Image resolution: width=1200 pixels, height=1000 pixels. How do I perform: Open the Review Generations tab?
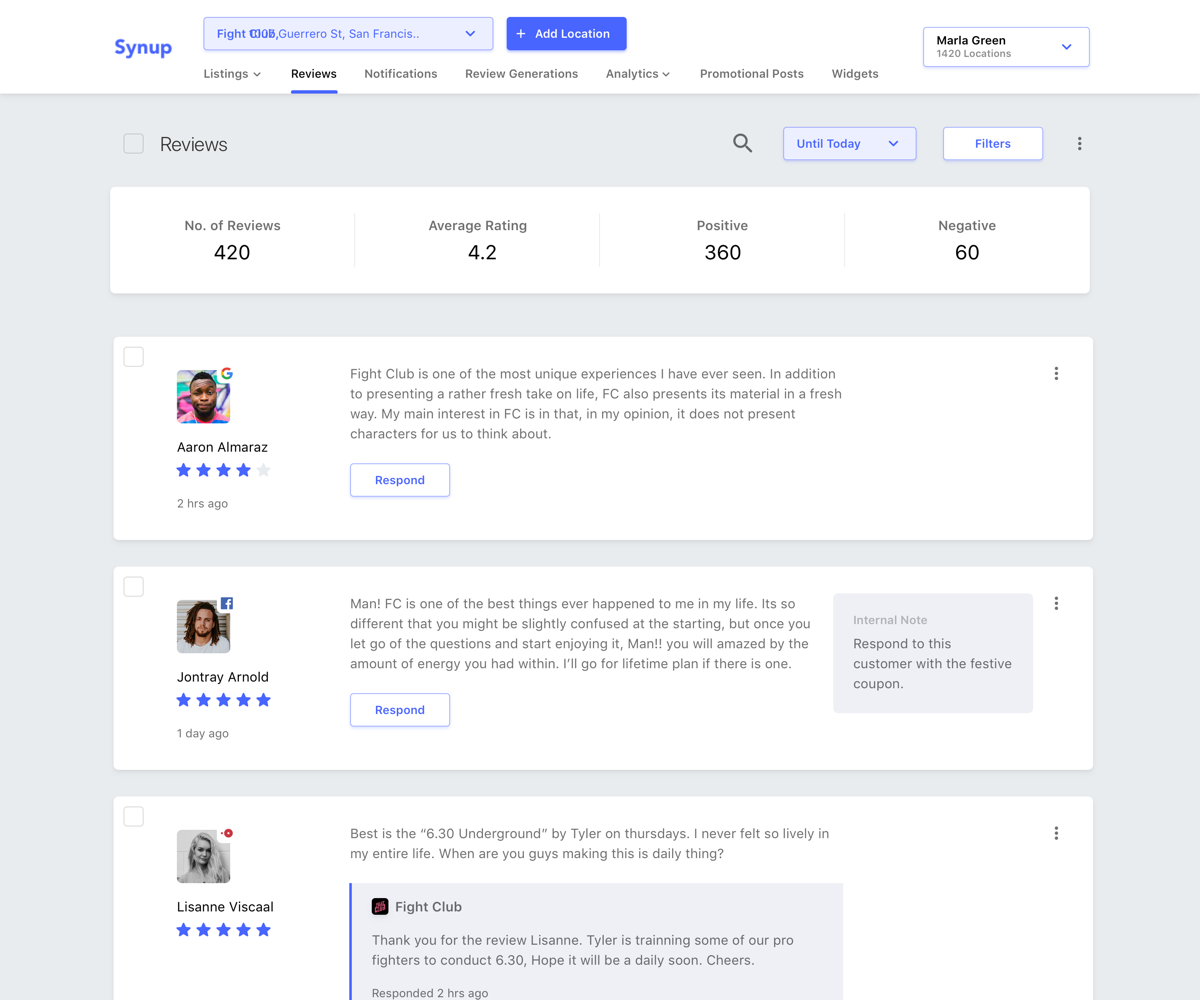click(x=521, y=74)
